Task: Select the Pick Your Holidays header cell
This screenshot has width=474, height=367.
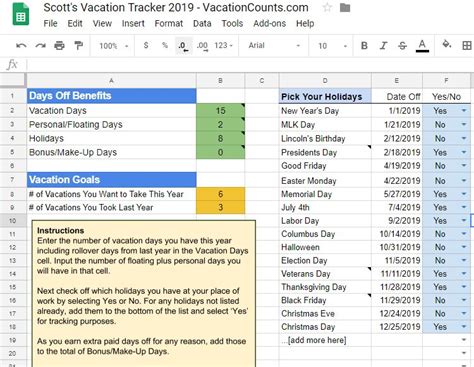Action: coord(325,96)
